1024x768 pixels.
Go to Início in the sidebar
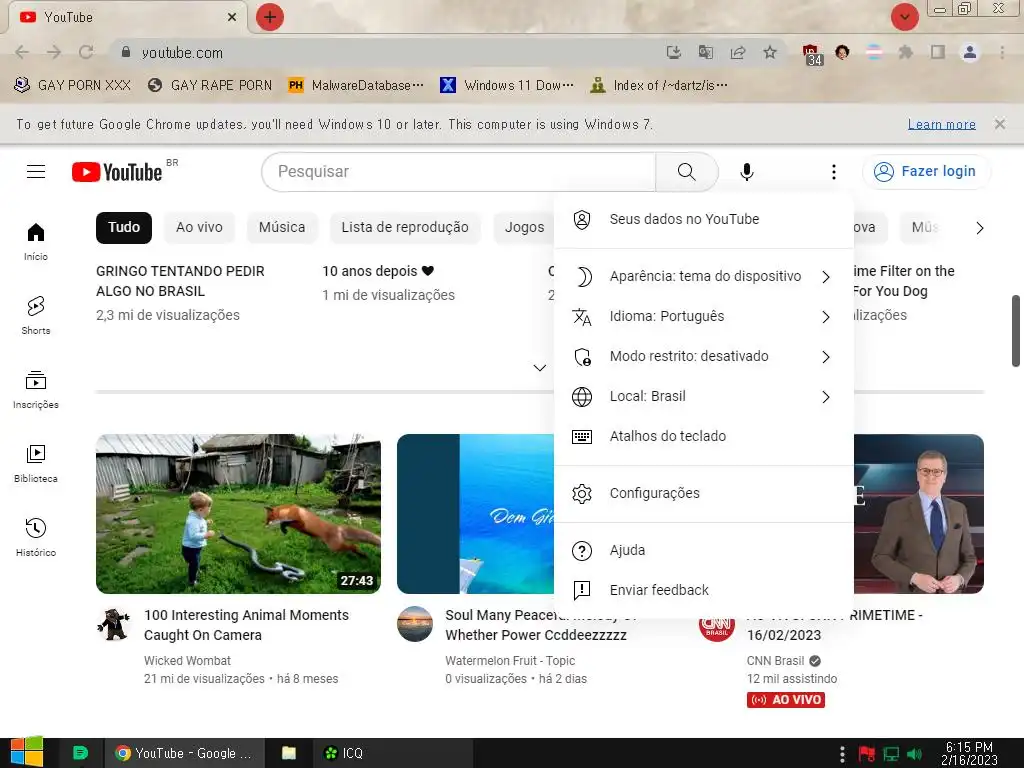pos(36,241)
